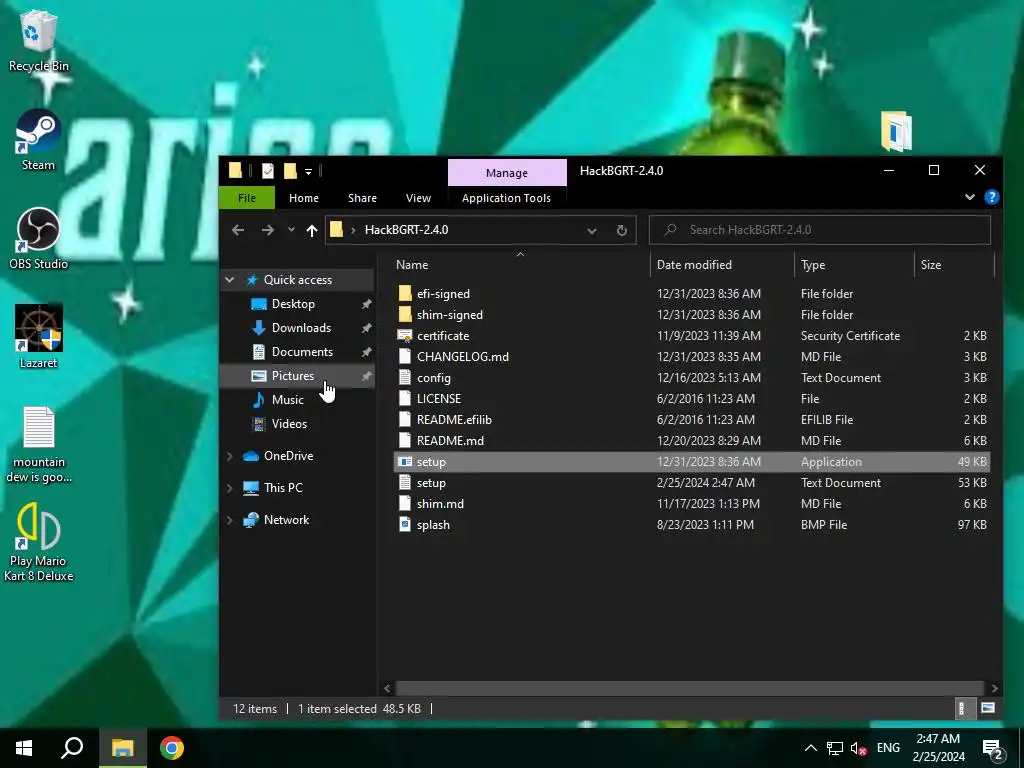Open taskbar Search
Image resolution: width=1024 pixels, height=768 pixels.
point(72,748)
